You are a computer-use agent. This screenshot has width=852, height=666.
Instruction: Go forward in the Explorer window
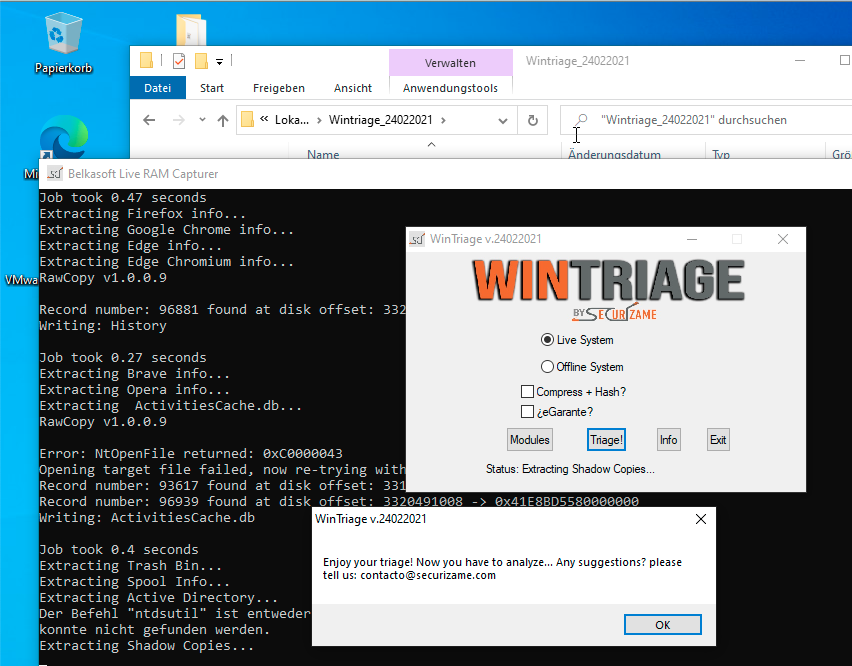point(178,120)
